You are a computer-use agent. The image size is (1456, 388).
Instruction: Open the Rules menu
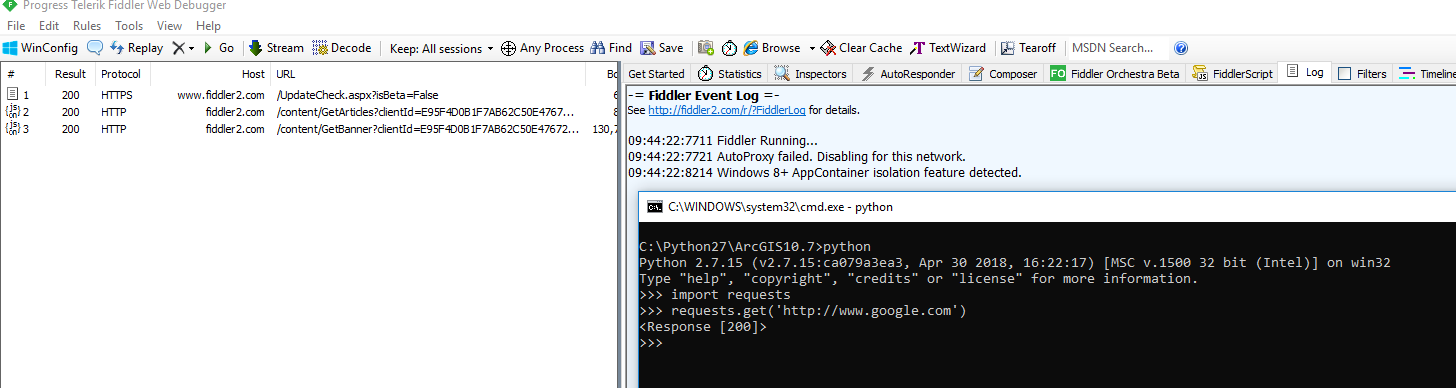pyautogui.click(x=87, y=26)
